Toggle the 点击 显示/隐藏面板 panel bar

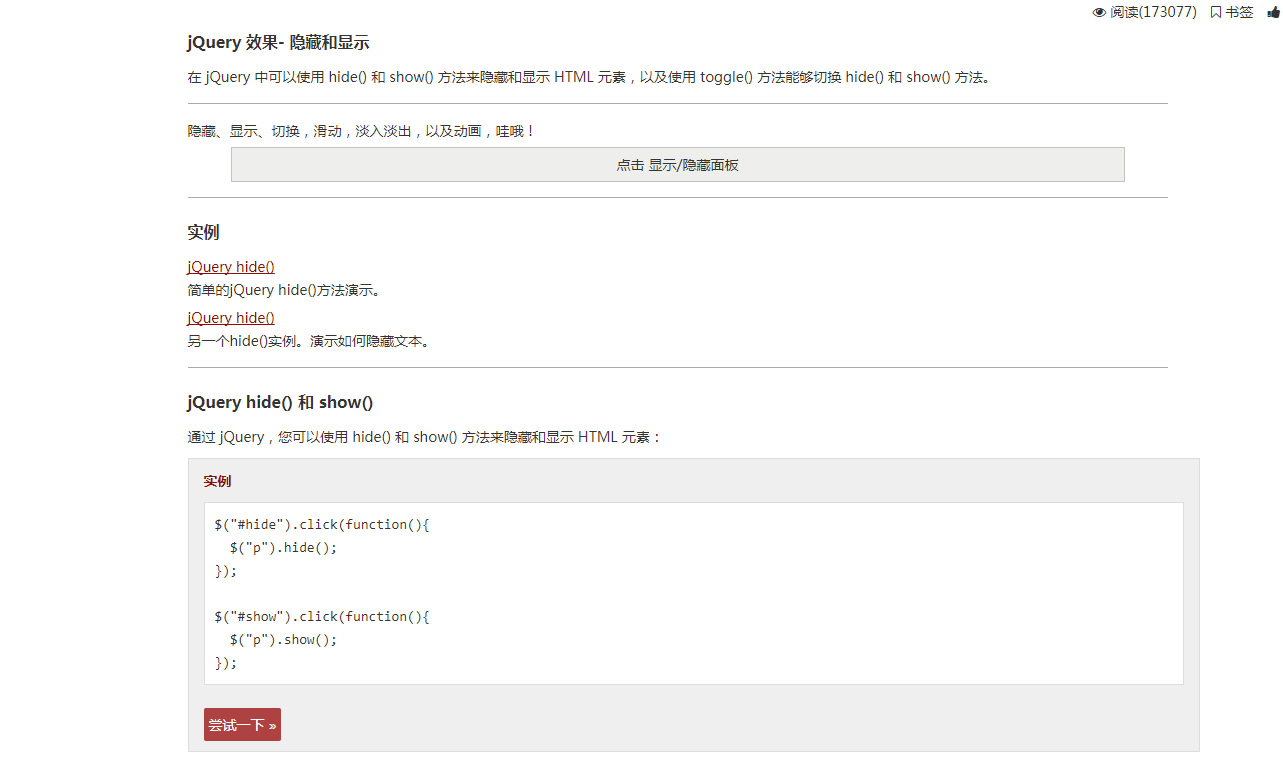(x=677, y=165)
